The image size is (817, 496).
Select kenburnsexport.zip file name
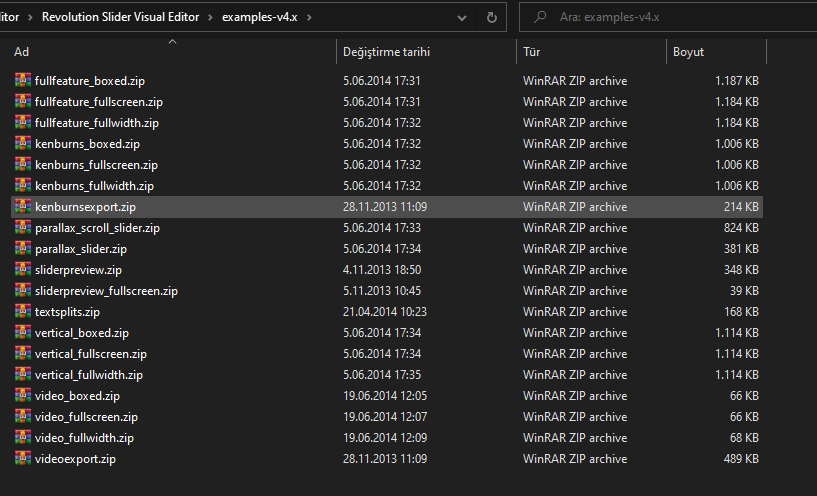click(85, 207)
